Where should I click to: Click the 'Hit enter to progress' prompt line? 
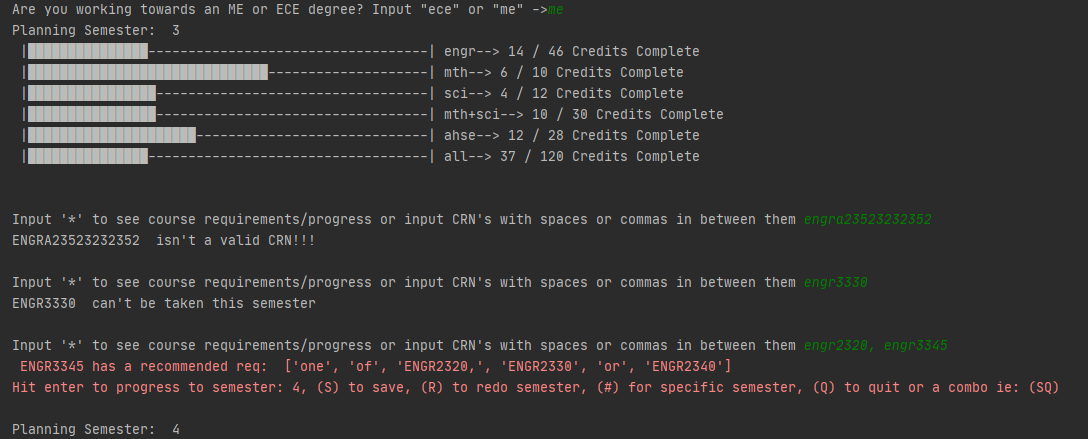536,387
